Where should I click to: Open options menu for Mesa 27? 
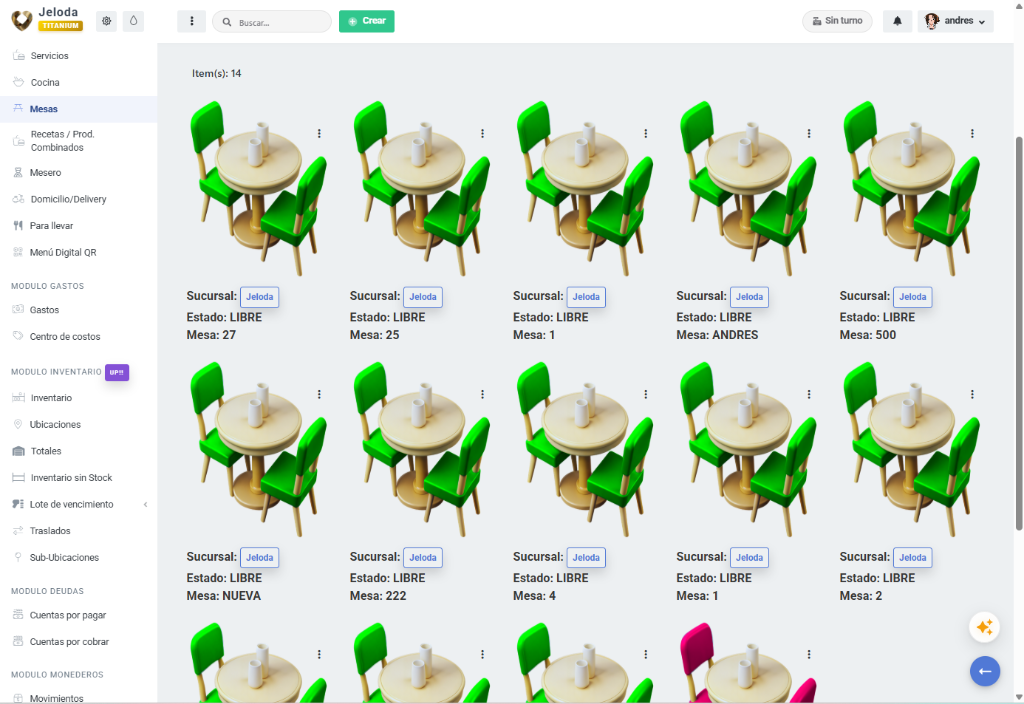click(x=319, y=133)
